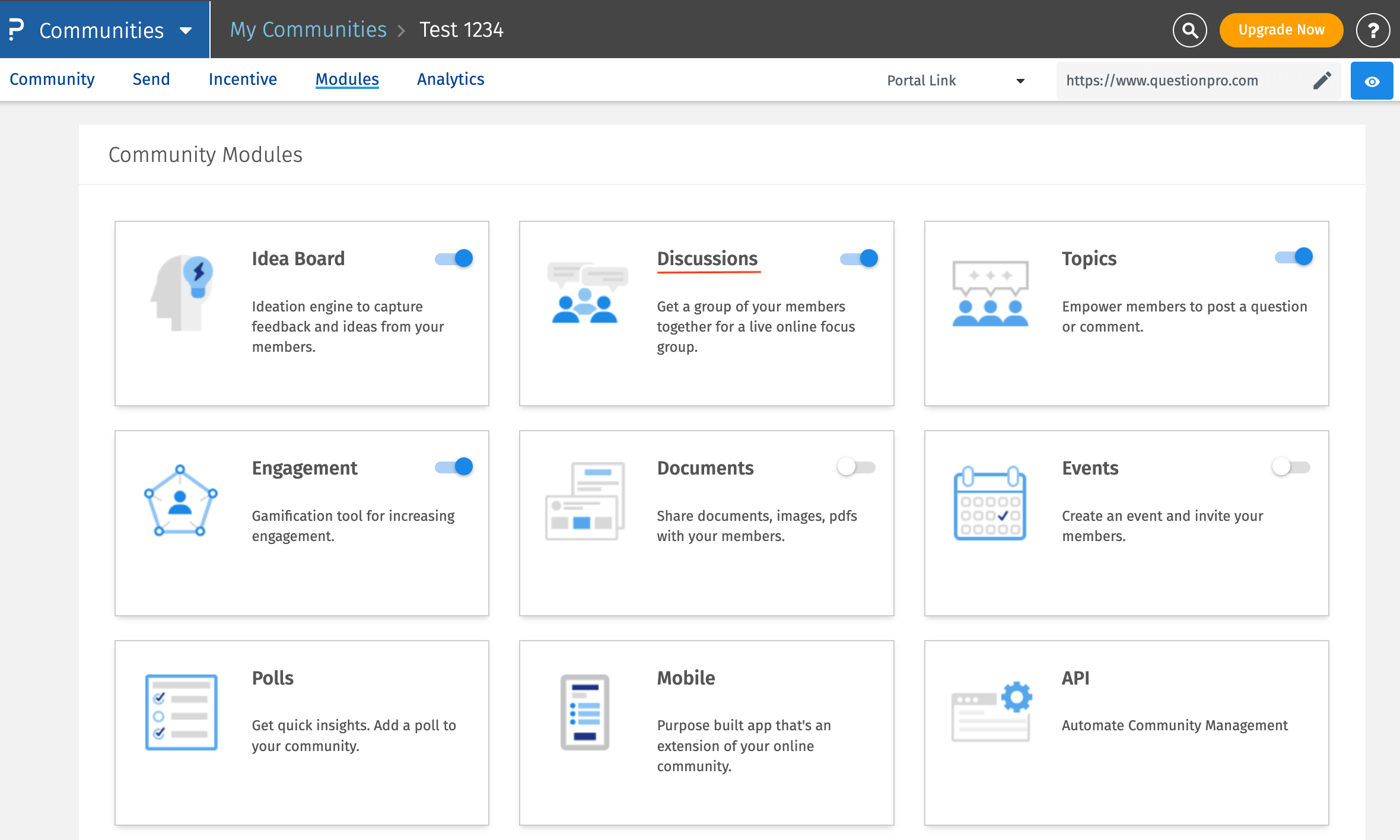
Task: Click the Upgrade Now button
Action: coord(1281,30)
